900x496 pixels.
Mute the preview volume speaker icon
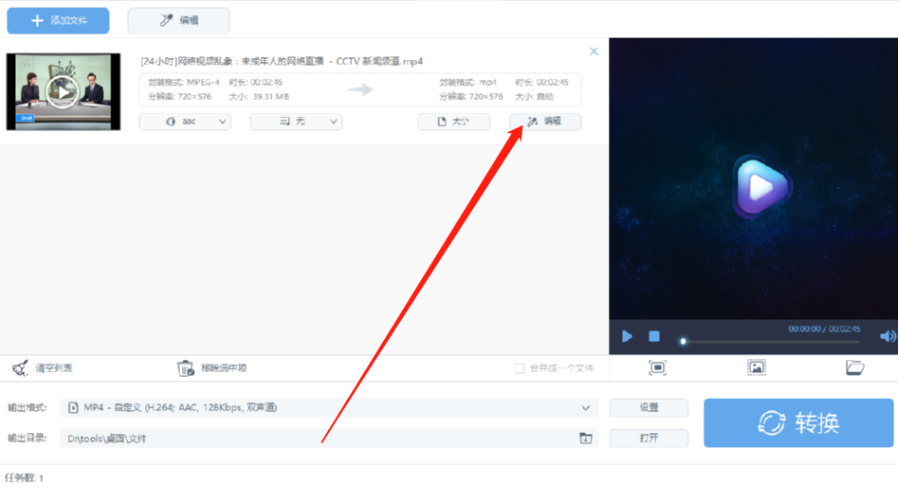coord(887,336)
